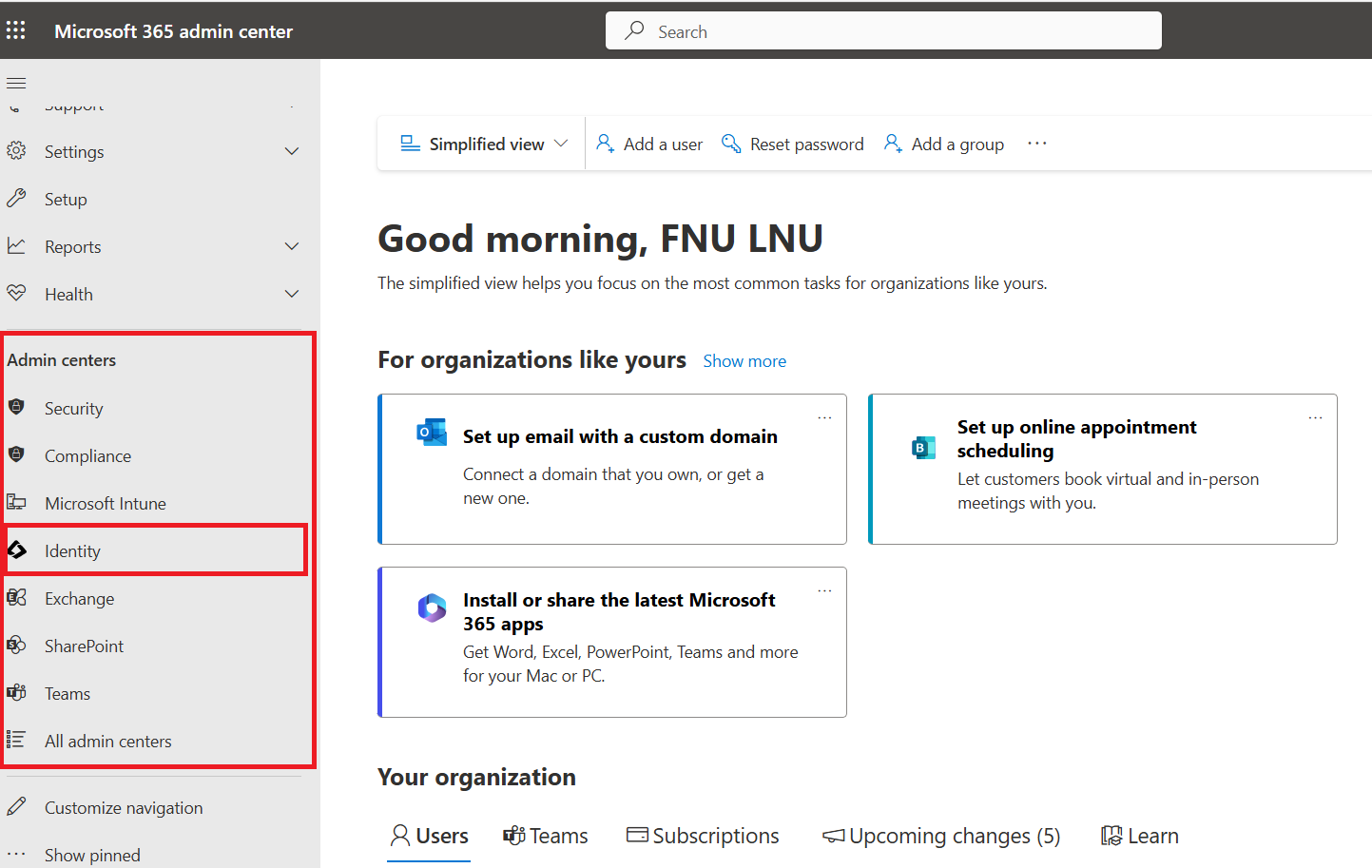The image size is (1372, 868).
Task: Click the Show more link
Action: click(744, 361)
